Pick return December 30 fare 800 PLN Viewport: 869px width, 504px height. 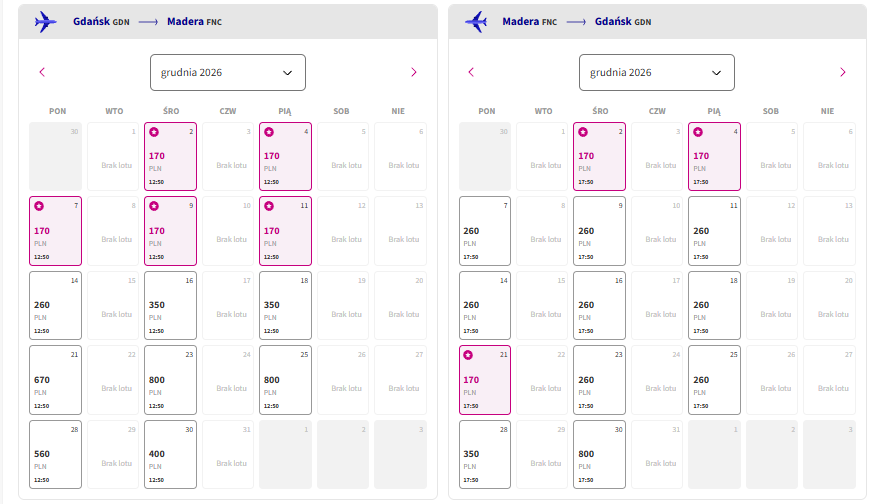tap(600, 455)
